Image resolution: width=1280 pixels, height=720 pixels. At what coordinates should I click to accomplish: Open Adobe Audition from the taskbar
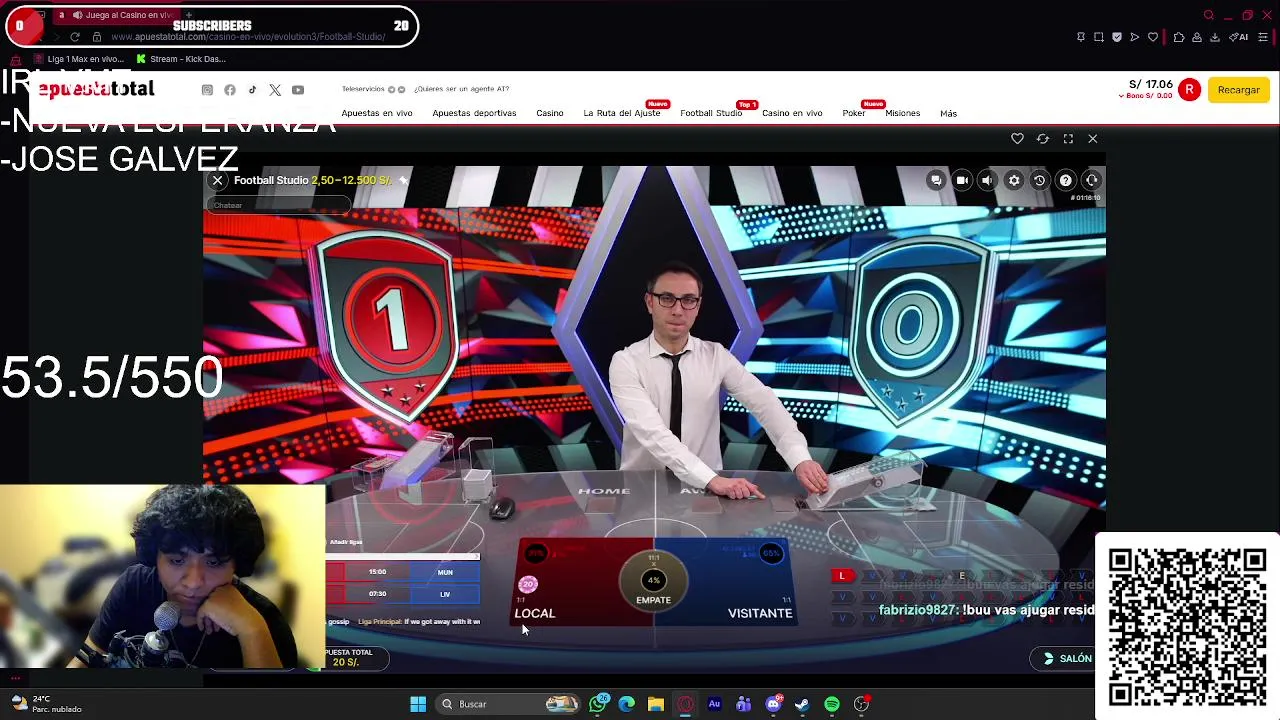(714, 704)
